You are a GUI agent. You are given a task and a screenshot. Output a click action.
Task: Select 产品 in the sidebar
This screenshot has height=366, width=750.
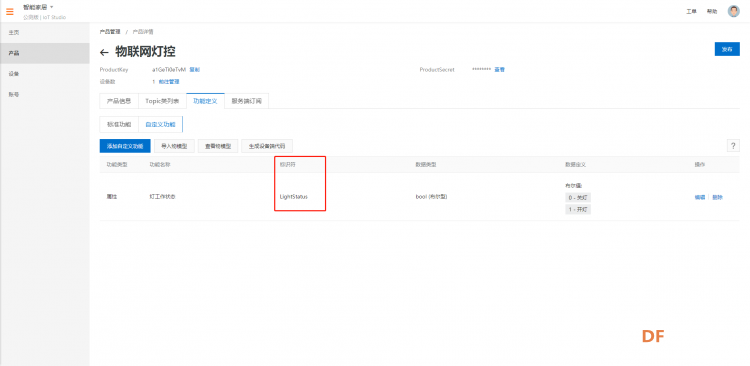[x=44, y=53]
